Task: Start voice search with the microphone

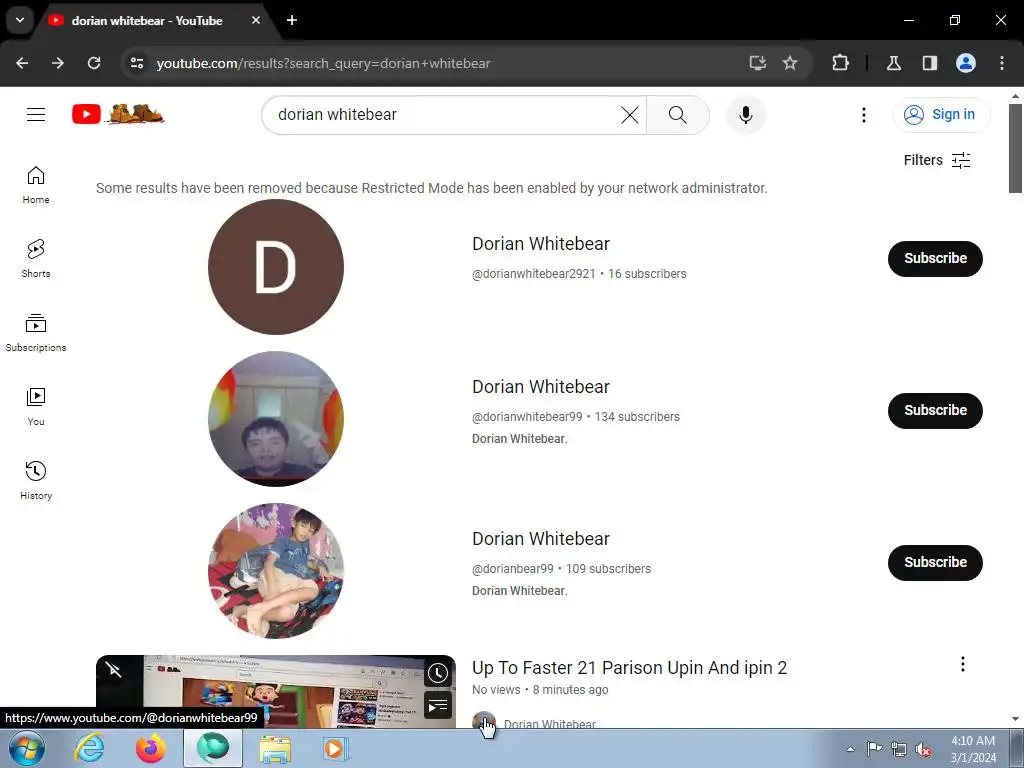Action: click(x=745, y=115)
